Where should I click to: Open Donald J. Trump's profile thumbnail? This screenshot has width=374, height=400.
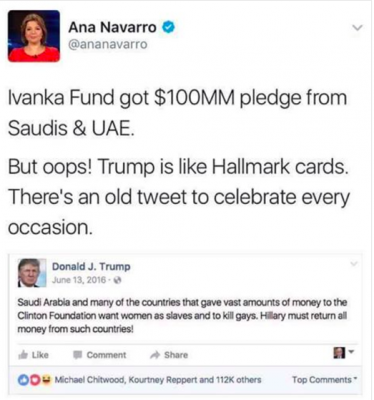point(32,273)
